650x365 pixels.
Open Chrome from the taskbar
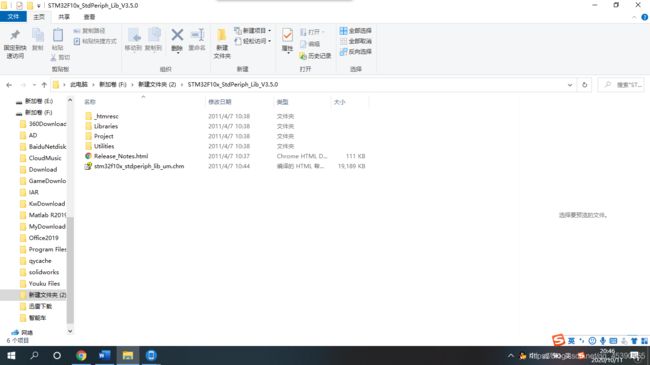(81, 355)
